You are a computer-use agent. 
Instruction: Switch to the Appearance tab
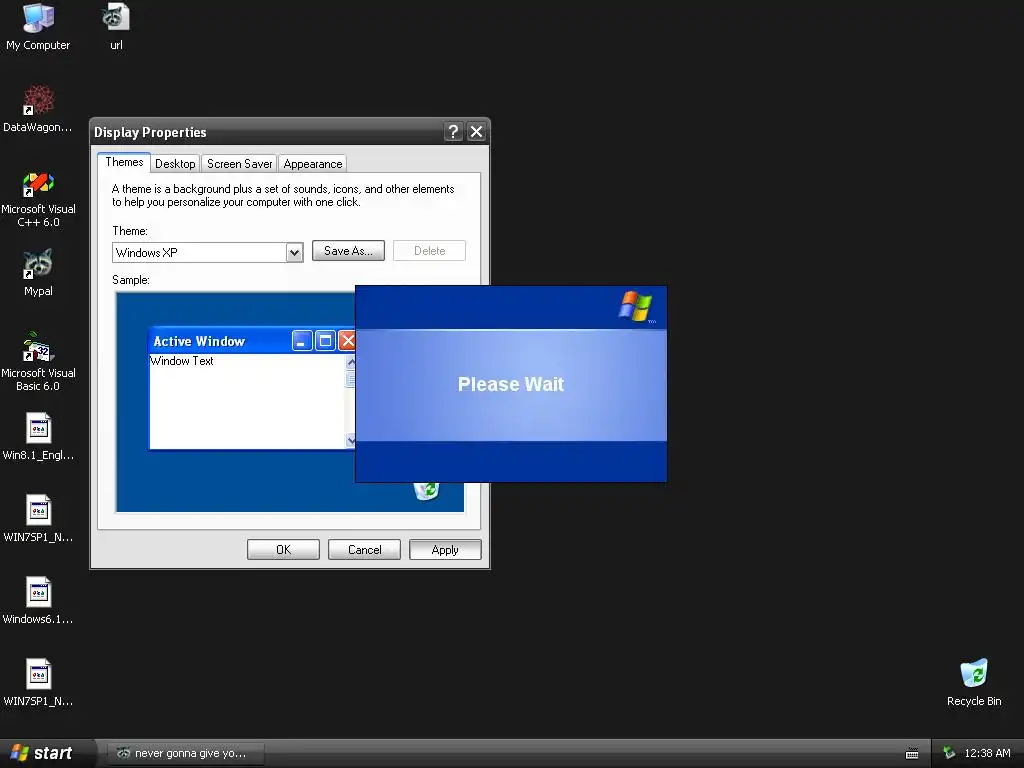[x=313, y=164]
